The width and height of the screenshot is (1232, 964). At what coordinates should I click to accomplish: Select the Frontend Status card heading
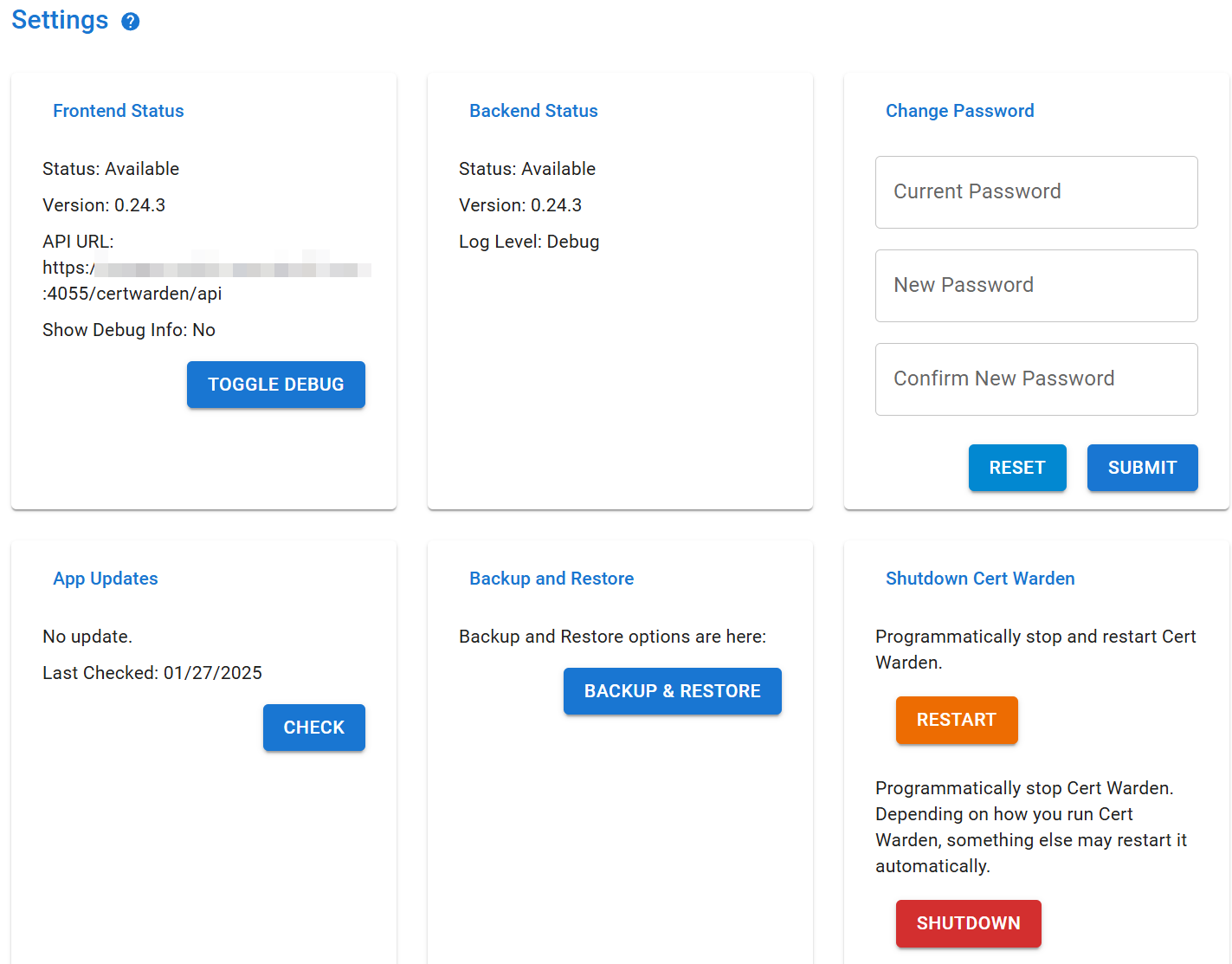click(x=118, y=111)
